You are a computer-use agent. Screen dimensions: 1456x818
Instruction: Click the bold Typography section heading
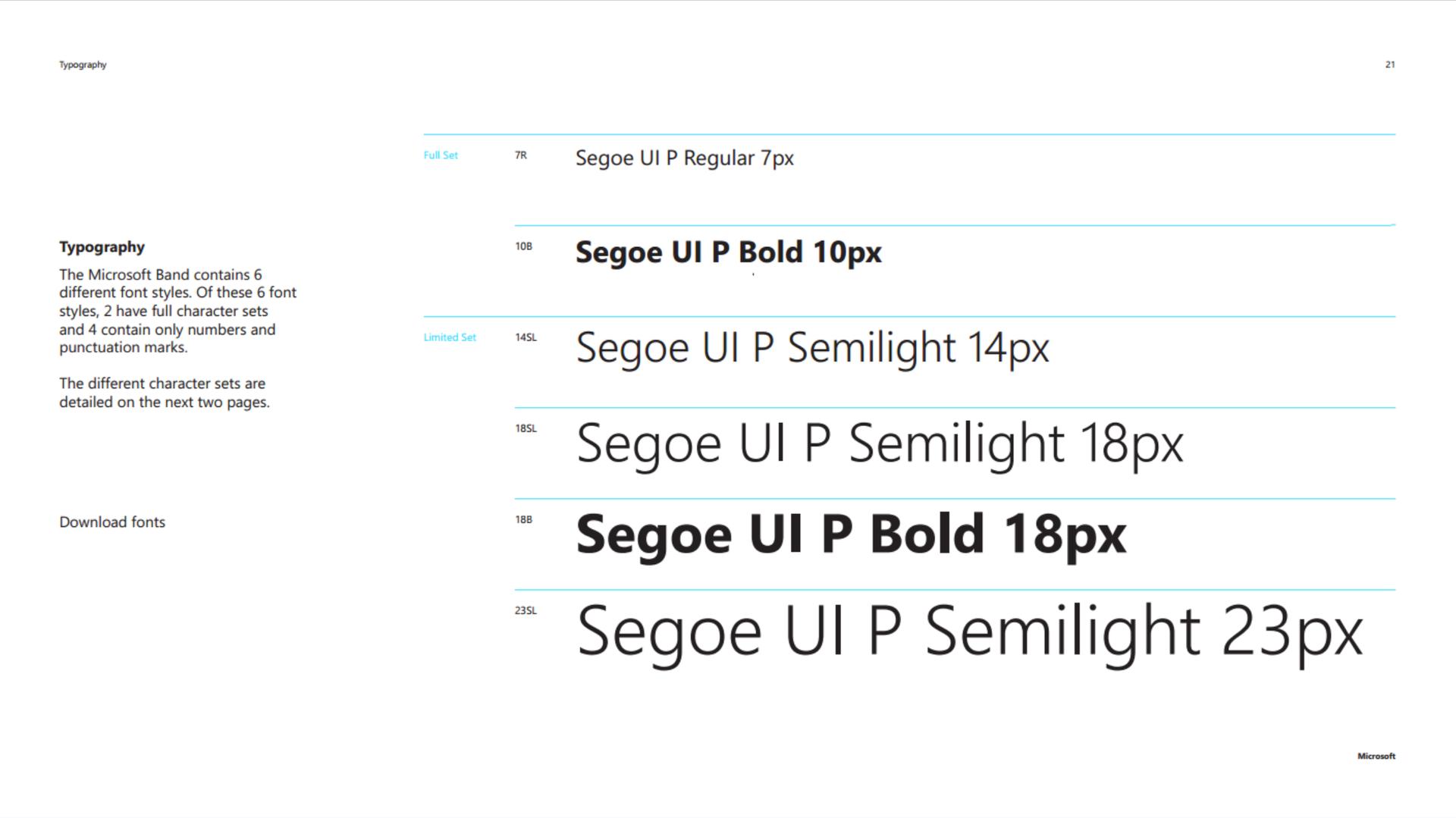(x=102, y=247)
